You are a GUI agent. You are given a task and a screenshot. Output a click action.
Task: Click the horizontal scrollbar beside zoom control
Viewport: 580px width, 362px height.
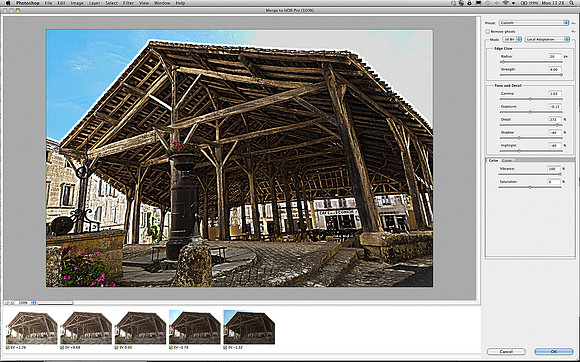[55, 303]
